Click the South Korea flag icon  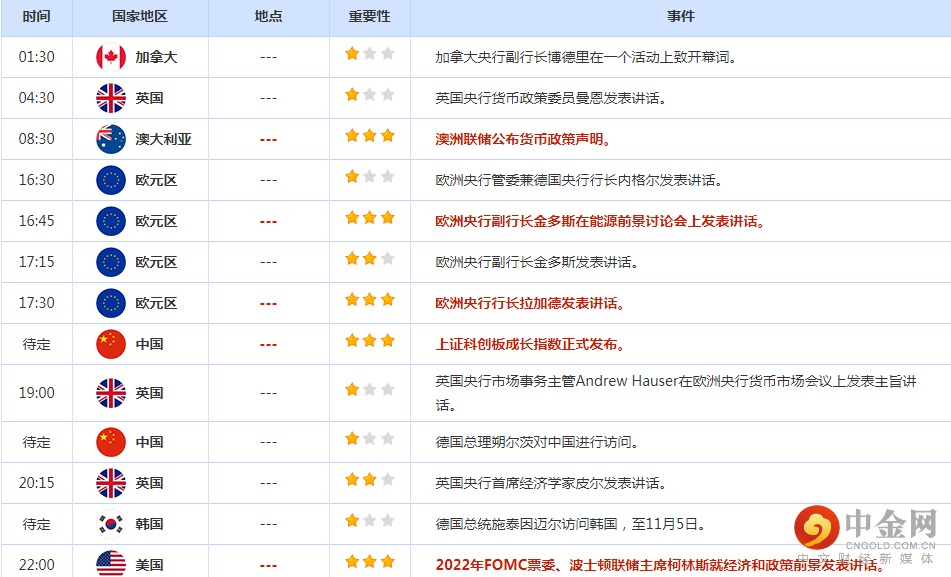pos(110,523)
